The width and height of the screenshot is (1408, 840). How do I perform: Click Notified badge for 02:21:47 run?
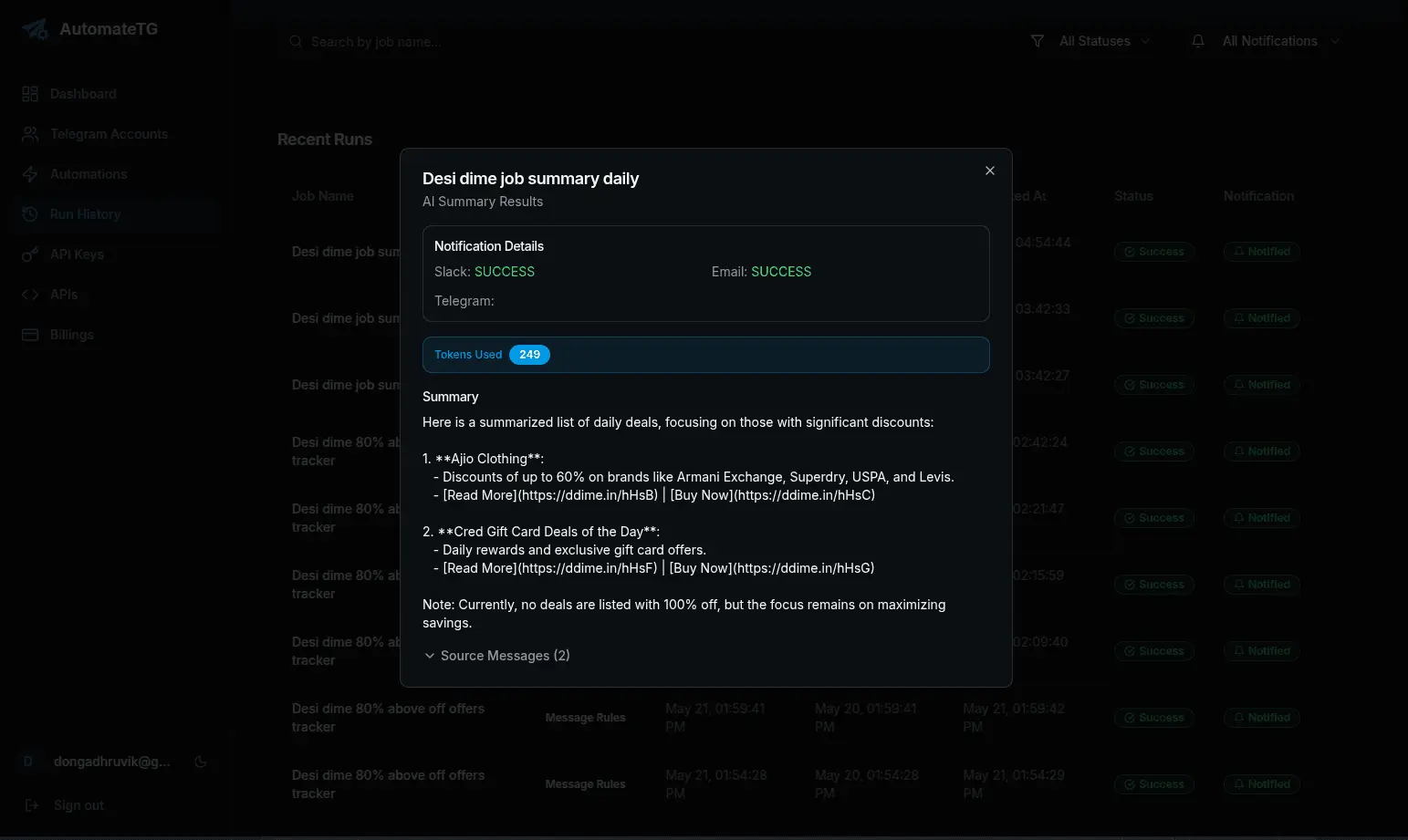(1262, 518)
